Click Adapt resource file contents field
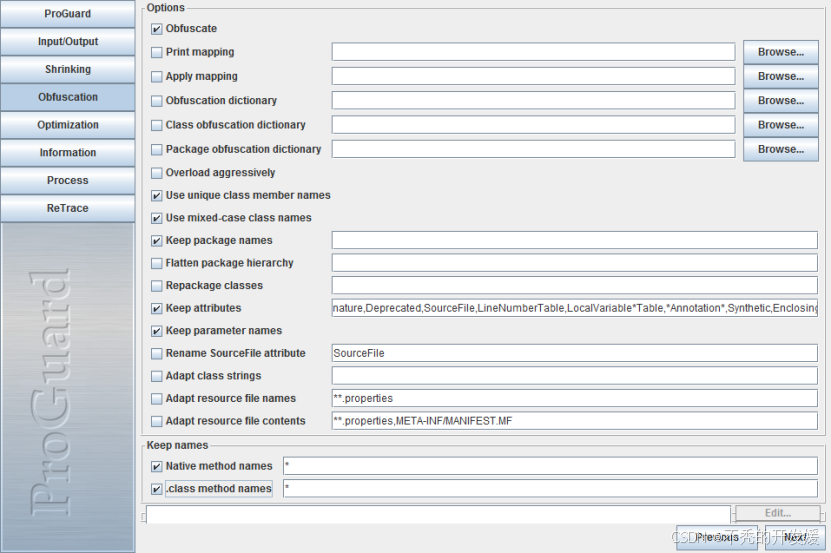Screen dimensions: 831x553 pos(574,421)
